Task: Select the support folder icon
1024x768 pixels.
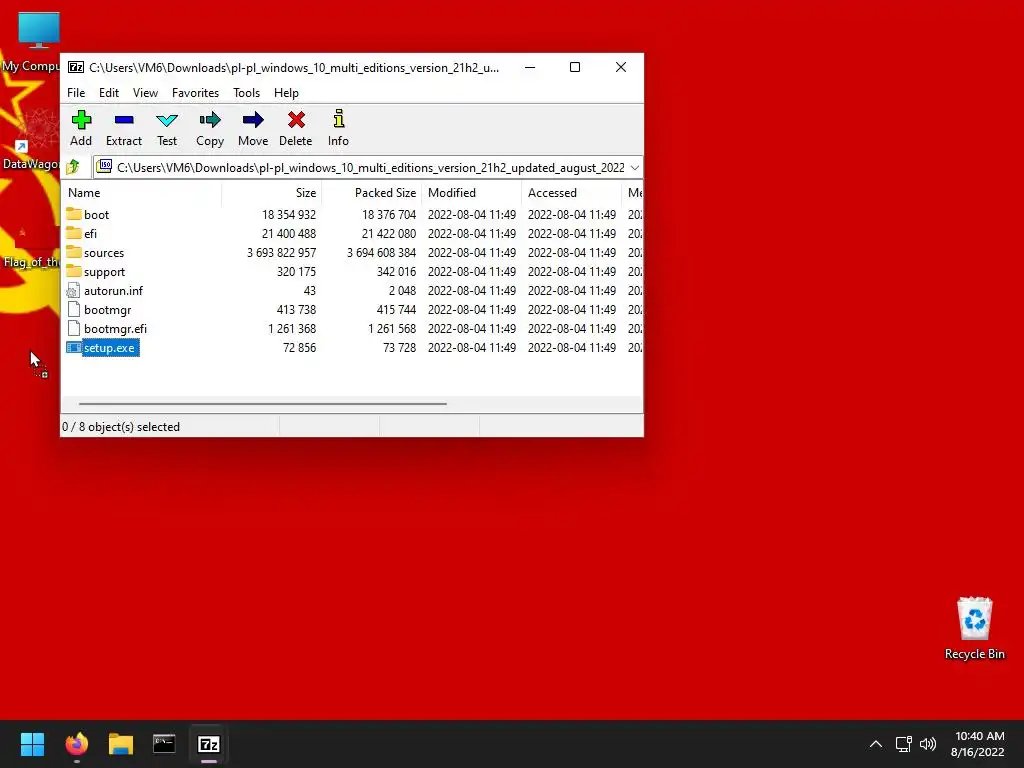Action: pyautogui.click(x=74, y=271)
